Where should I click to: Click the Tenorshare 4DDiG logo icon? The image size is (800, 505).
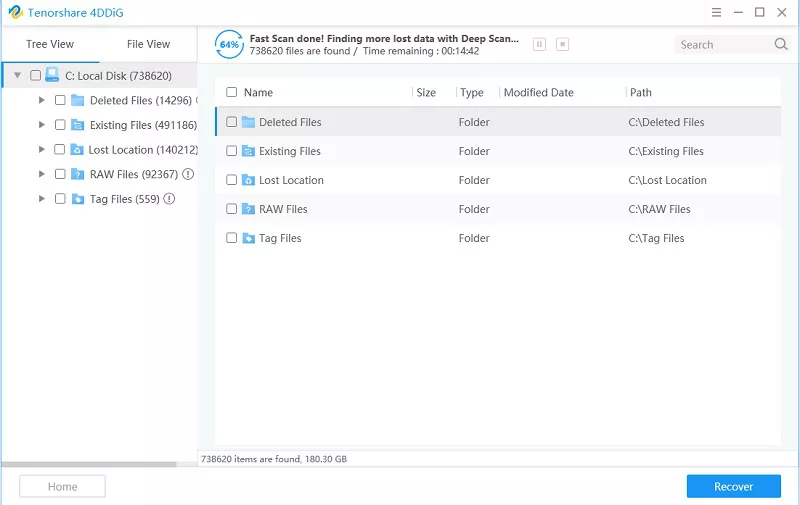[16, 12]
